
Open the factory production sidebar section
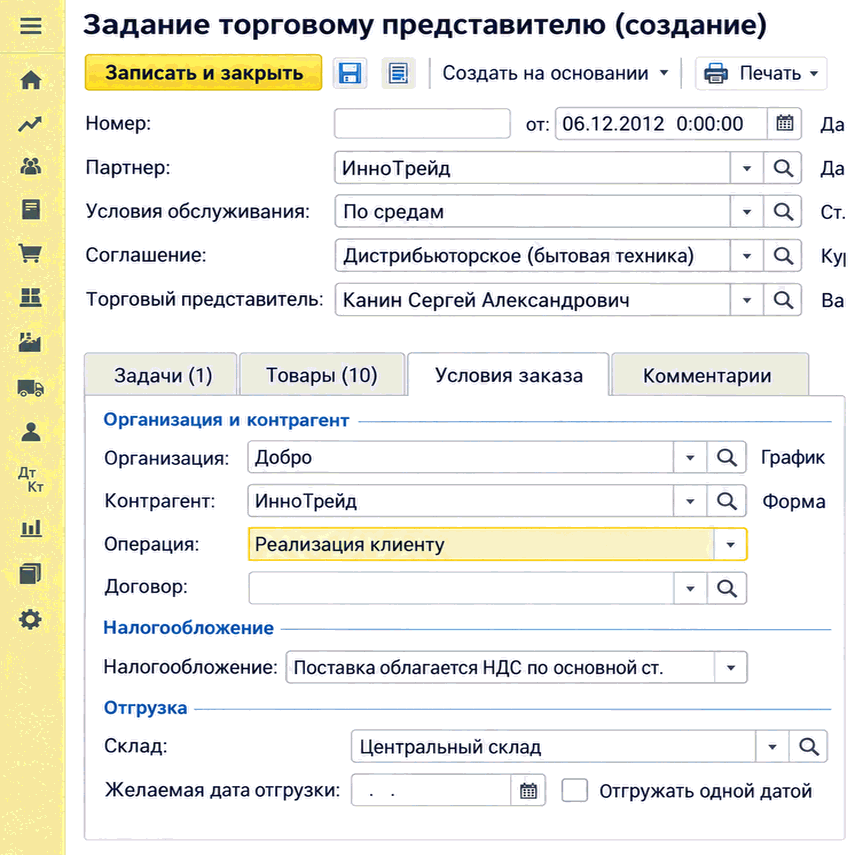tap(31, 342)
